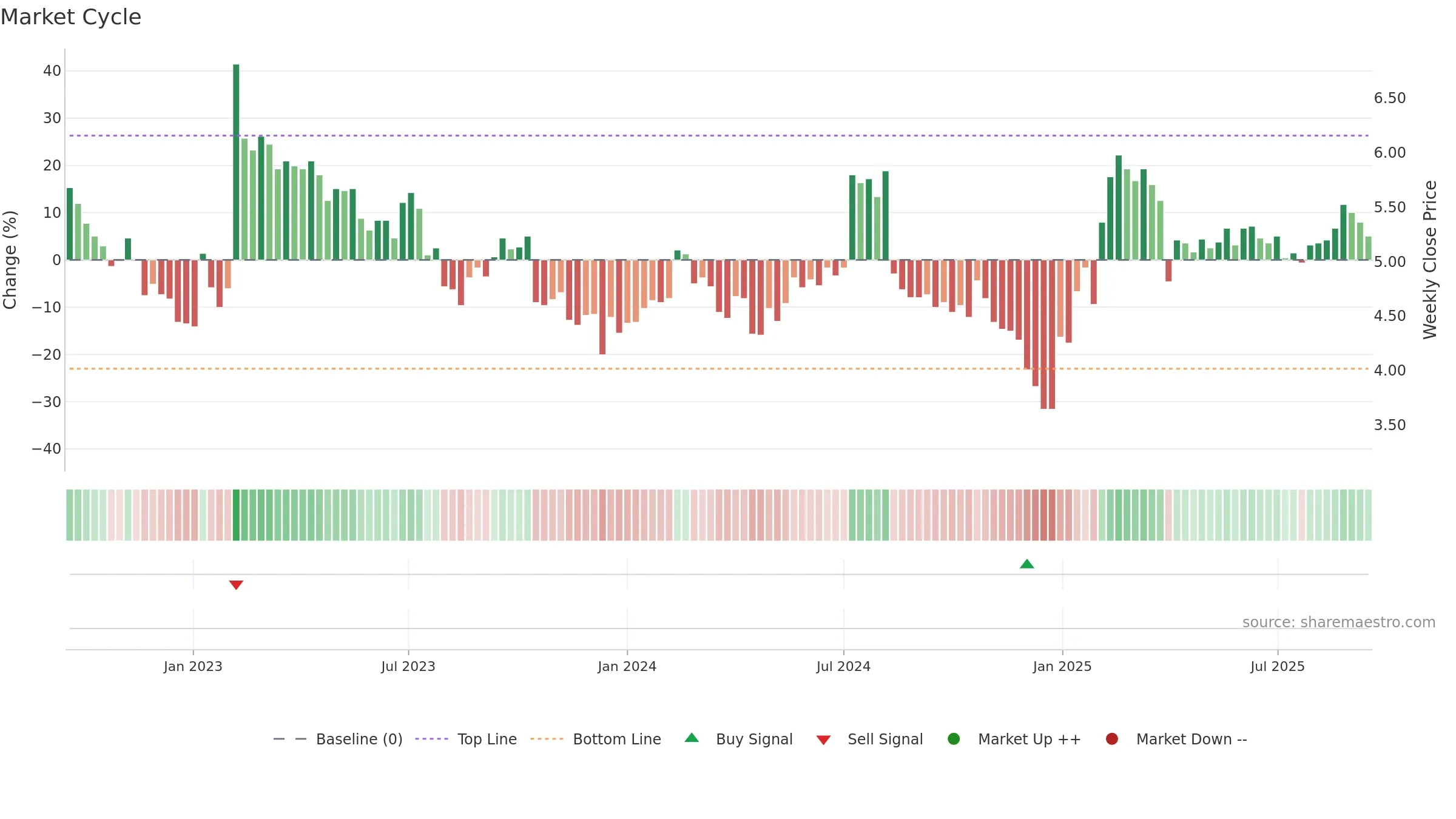Toggle the Buy Signal legend entry
Screen dimensions: 1456x819
pos(738,739)
